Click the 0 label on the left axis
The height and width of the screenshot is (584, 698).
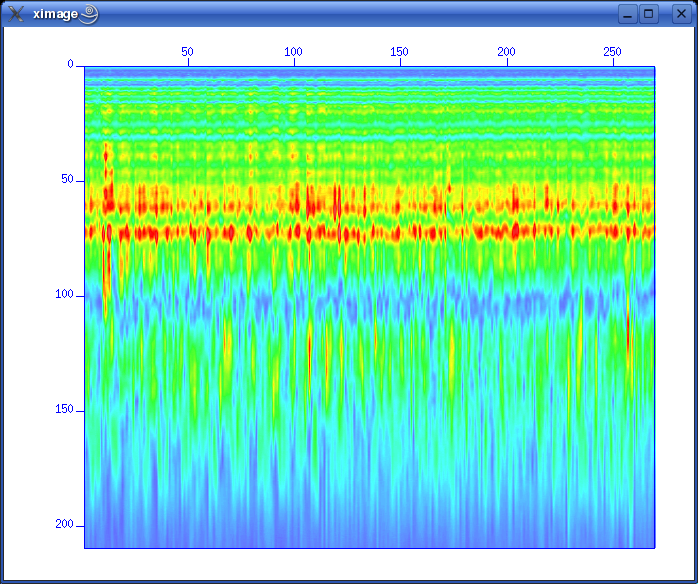click(70, 64)
